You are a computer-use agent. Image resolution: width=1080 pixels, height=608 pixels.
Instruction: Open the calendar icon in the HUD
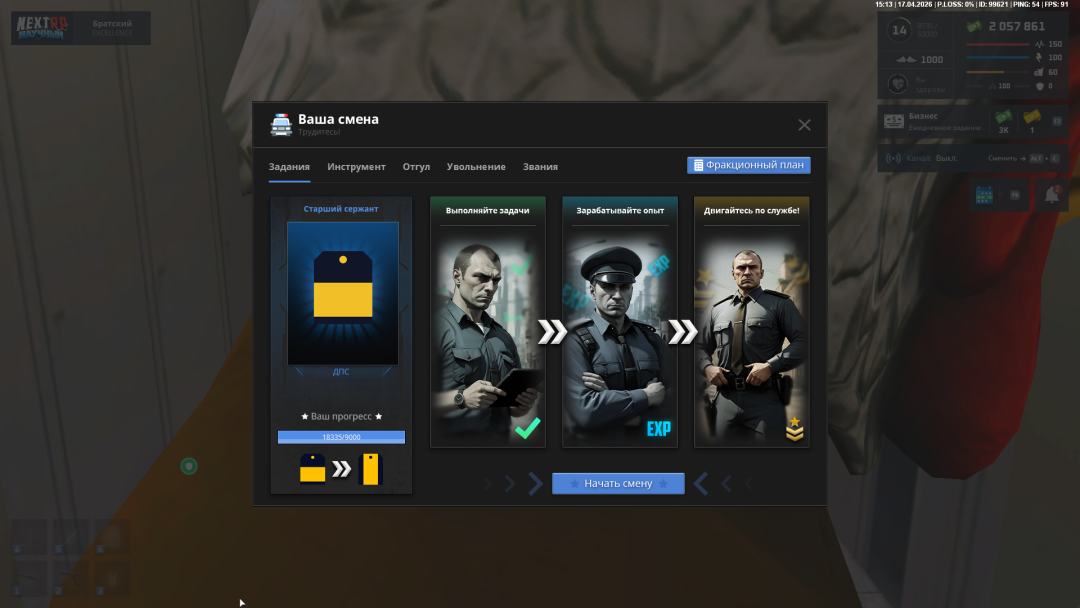click(983, 195)
